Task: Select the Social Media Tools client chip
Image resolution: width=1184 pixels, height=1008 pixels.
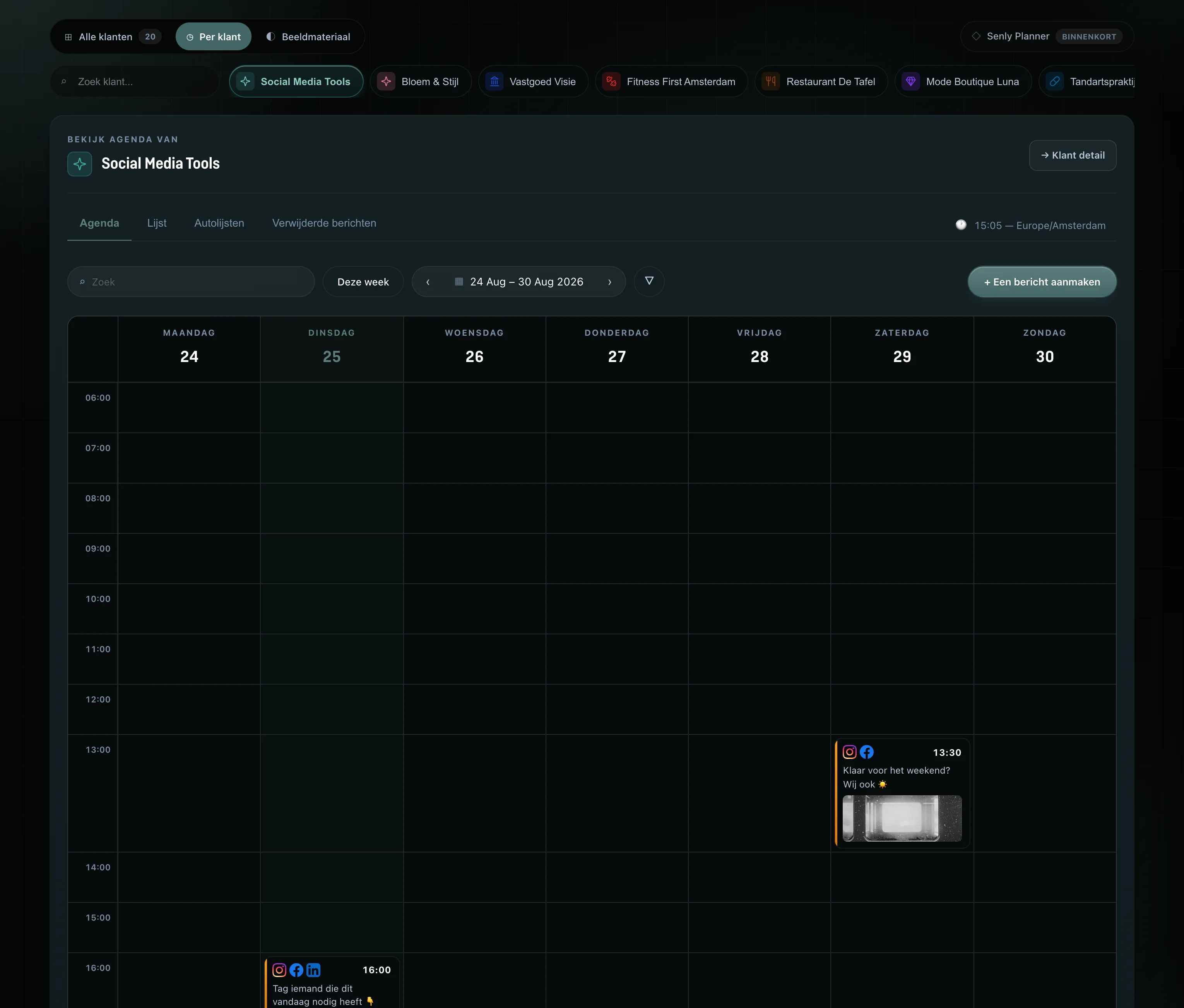Action: 296,82
